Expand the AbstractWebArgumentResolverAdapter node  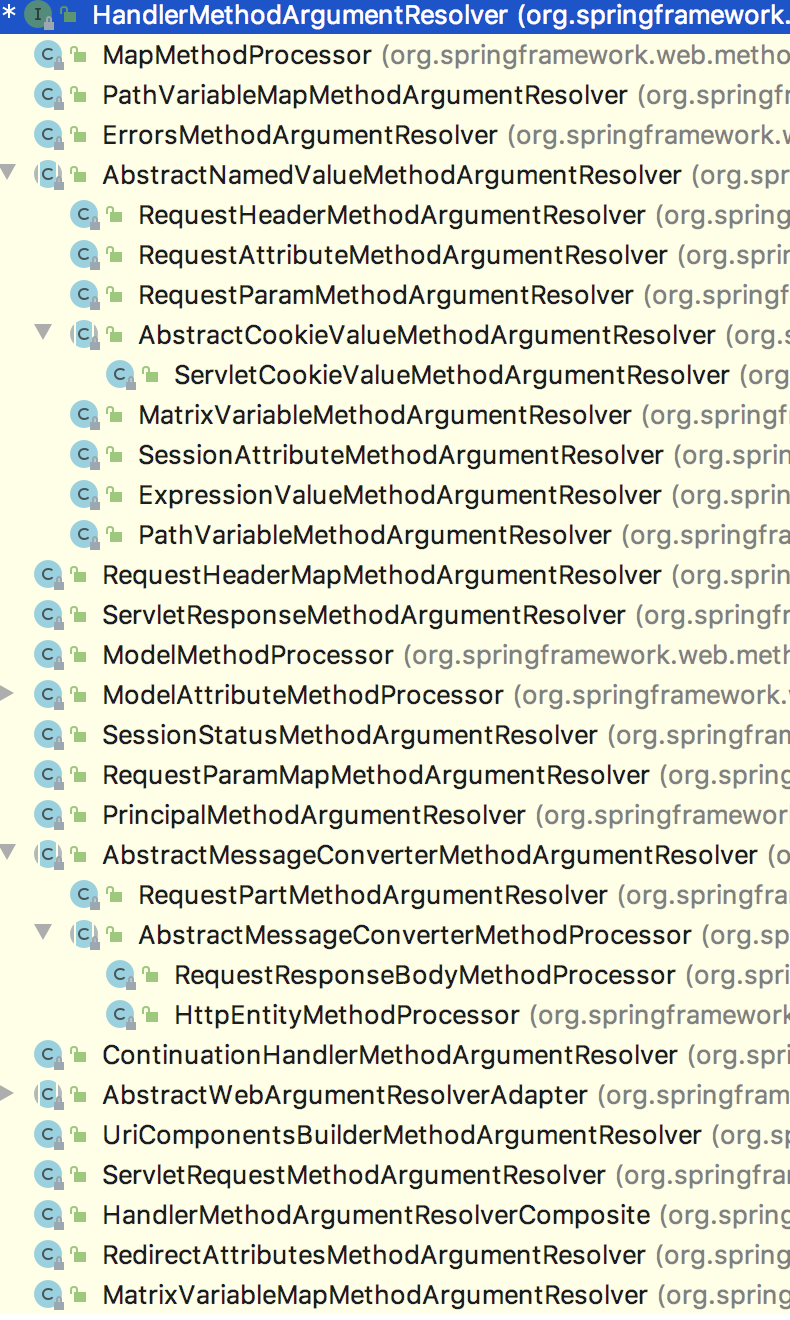[x=7, y=1093]
